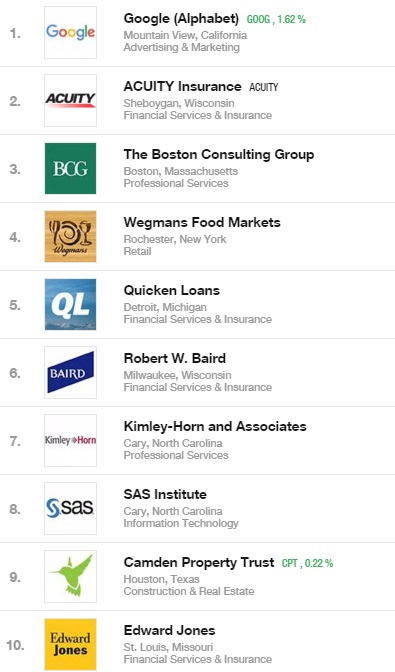Image resolution: width=395 pixels, height=672 pixels.
Task: Click the Kimley-Horn and Associates title
Action: tap(215, 426)
